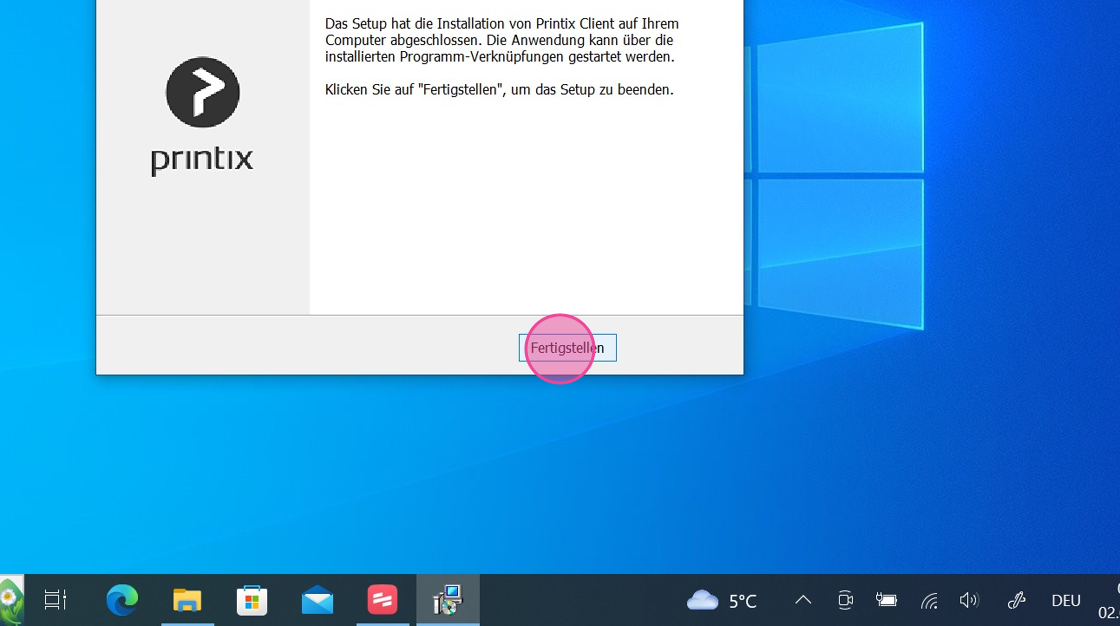Open the red app icon on the taskbar
This screenshot has width=1120, height=626.
[x=382, y=600]
